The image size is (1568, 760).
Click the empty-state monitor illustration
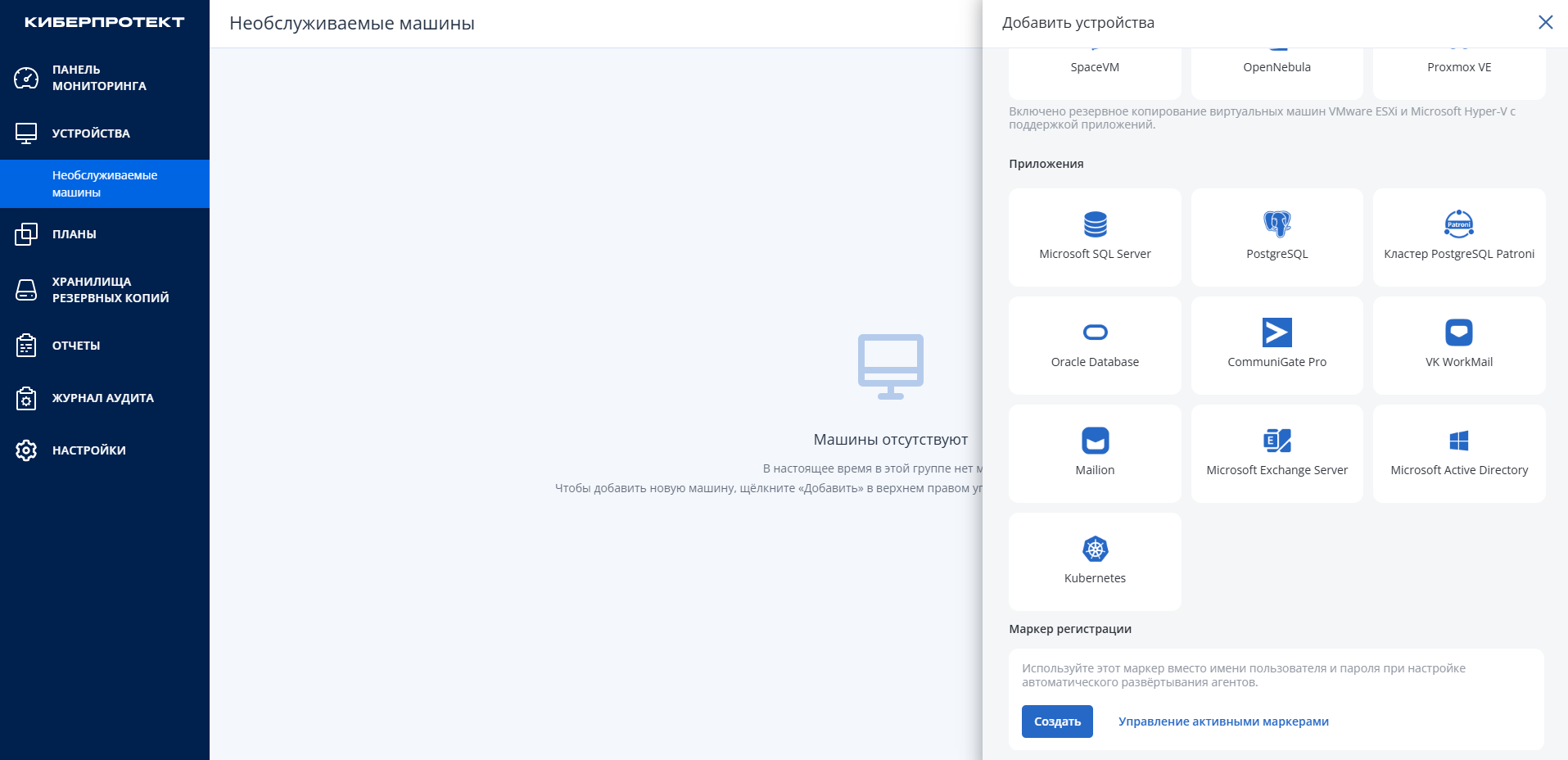pyautogui.click(x=891, y=367)
